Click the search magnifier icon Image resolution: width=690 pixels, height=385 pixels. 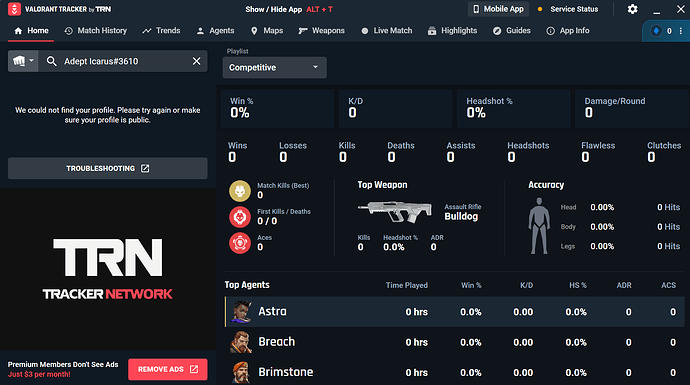51,61
